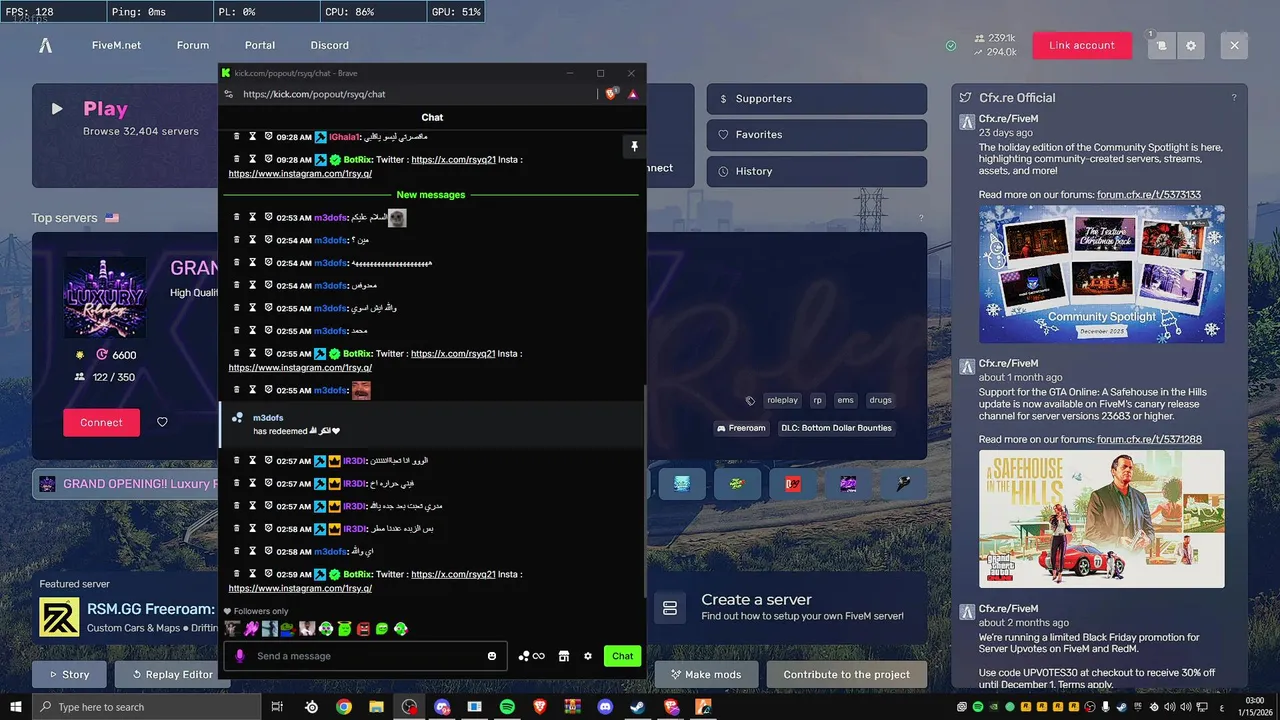1280x720 pixels.
Task: Open forum.cfx.re/t/5373133 link
Action: (1149, 195)
